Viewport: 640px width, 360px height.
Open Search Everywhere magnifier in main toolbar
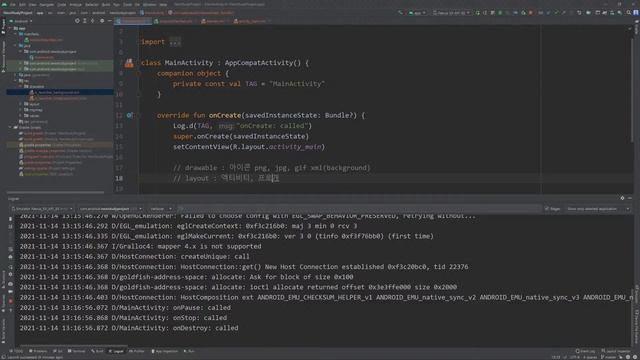click(629, 13)
